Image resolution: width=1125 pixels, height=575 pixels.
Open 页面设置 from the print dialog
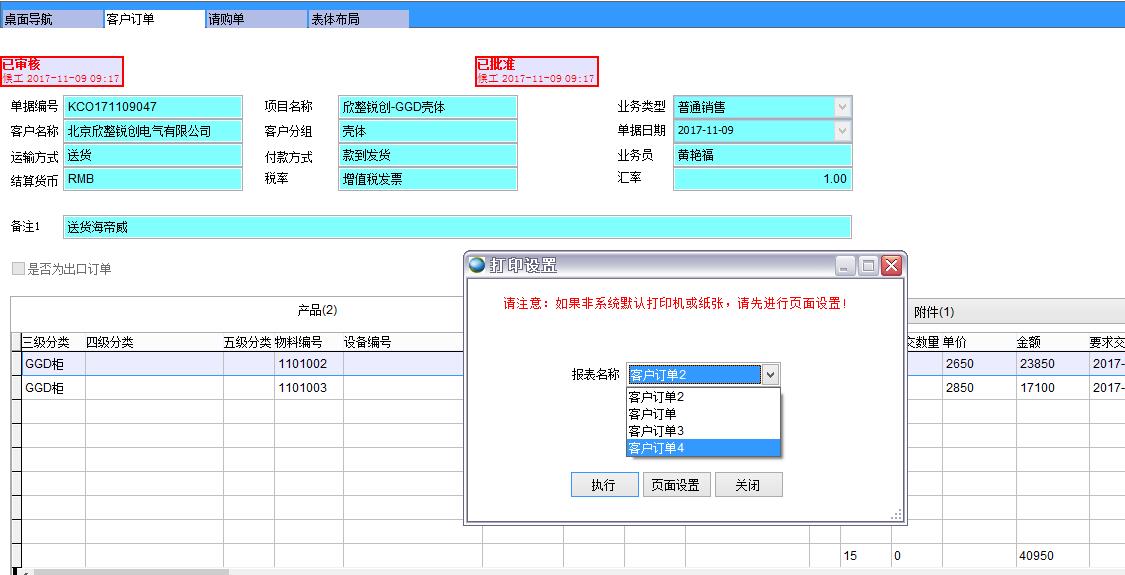pyautogui.click(x=675, y=485)
